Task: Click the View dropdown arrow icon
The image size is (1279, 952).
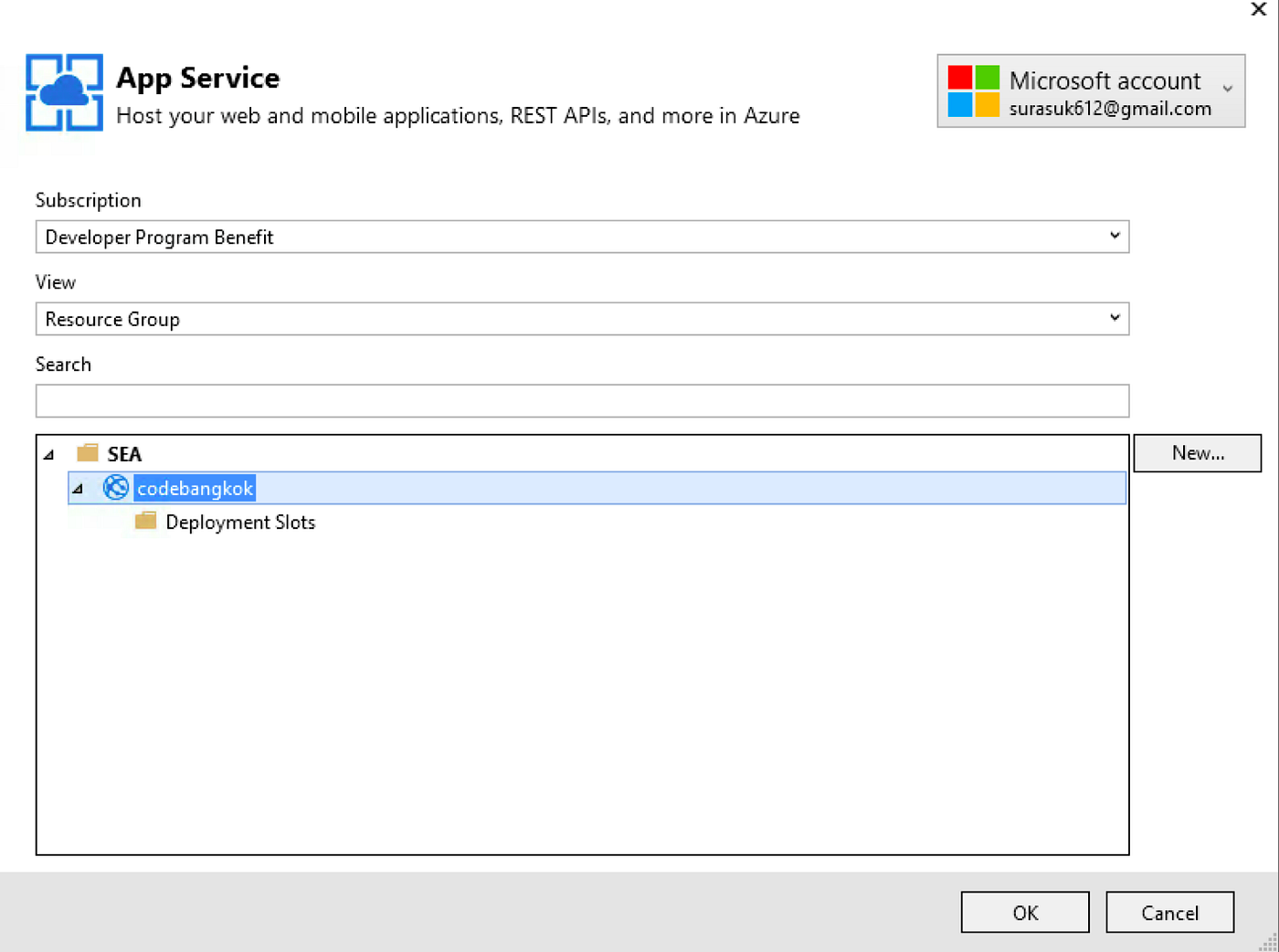Action: [1115, 318]
